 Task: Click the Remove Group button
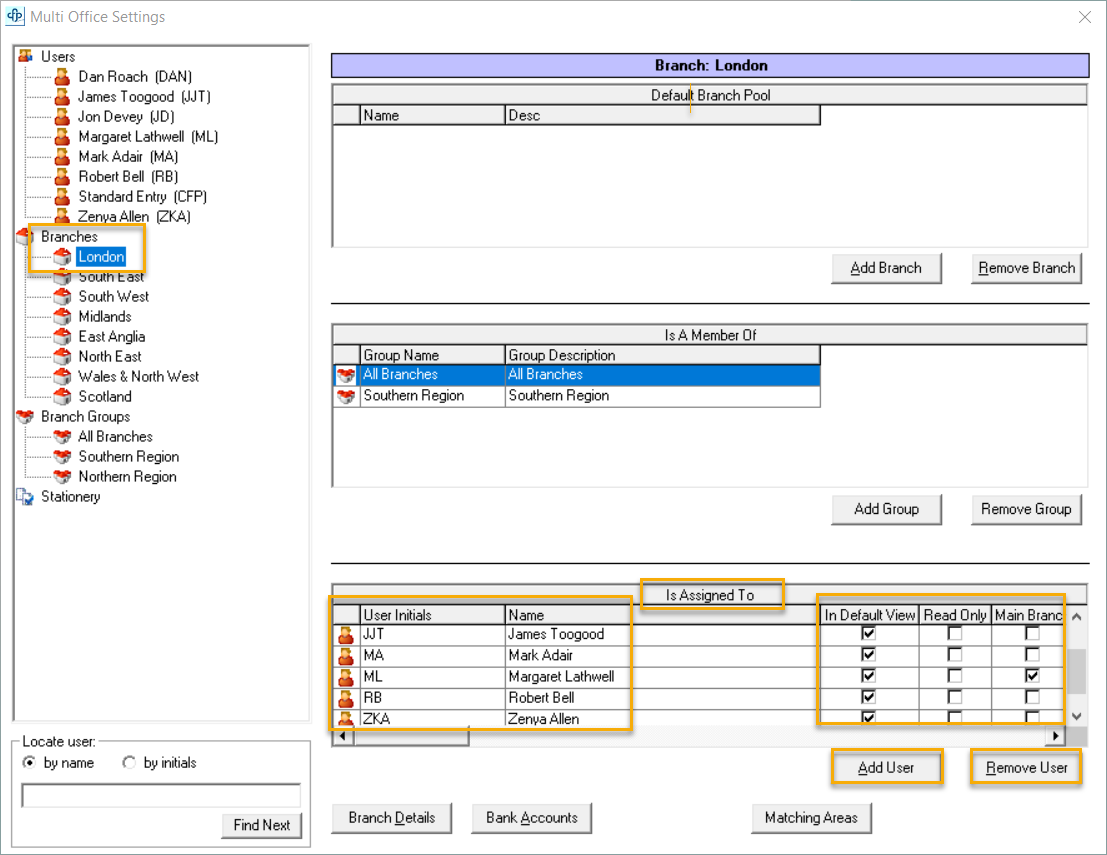coord(1027,509)
